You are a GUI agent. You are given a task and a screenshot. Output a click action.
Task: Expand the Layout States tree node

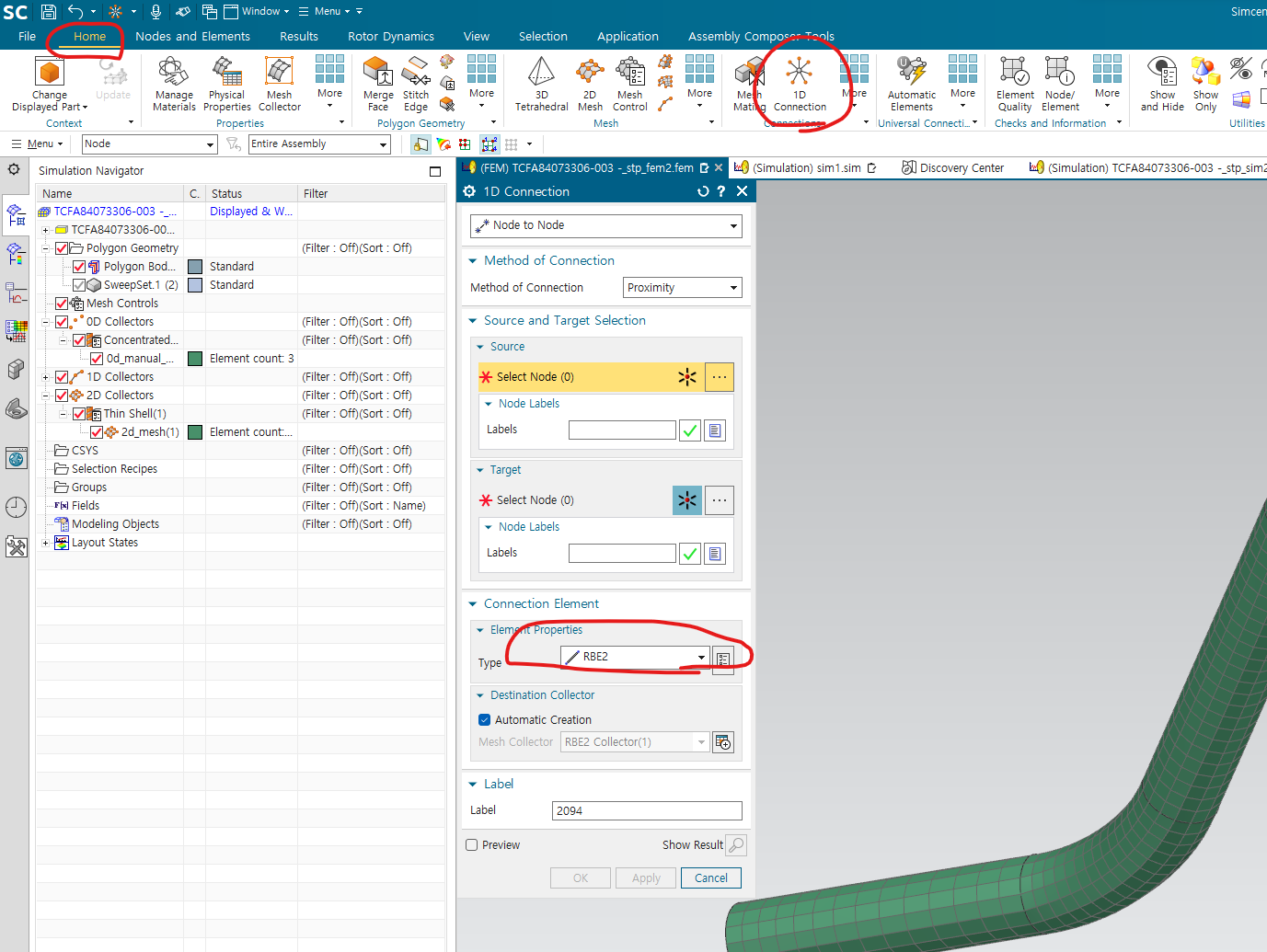click(x=45, y=543)
